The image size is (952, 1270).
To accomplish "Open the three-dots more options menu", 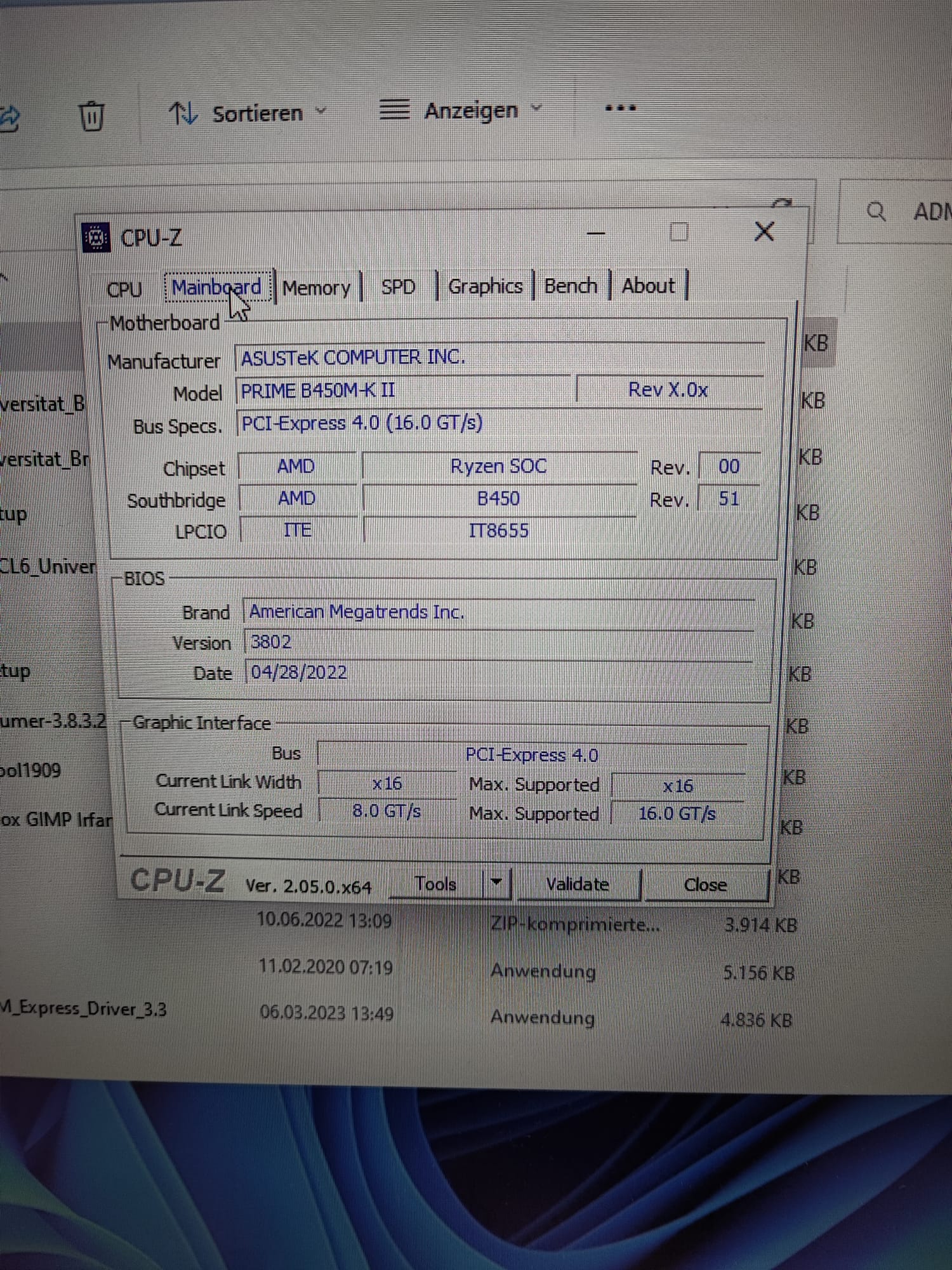I will [620, 108].
